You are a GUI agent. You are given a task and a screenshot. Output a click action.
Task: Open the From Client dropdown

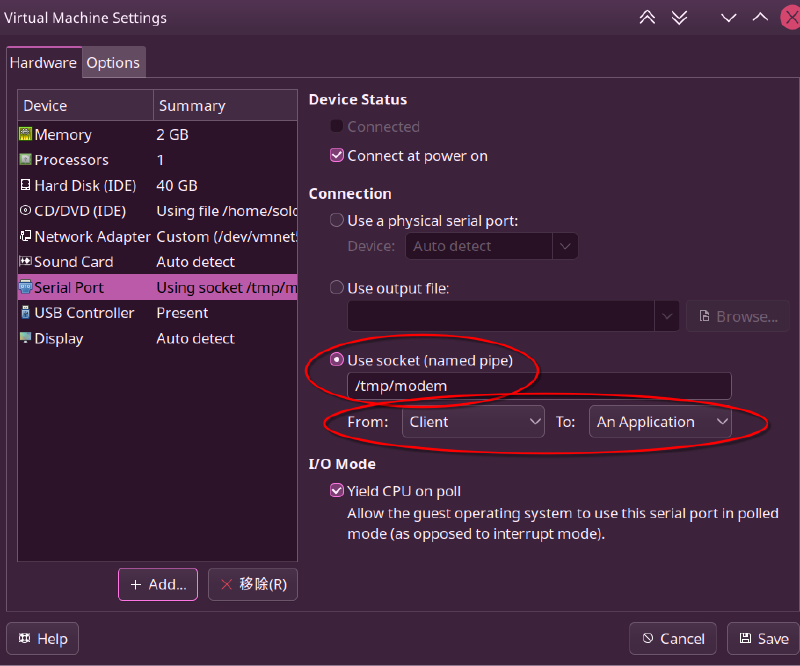[473, 422]
